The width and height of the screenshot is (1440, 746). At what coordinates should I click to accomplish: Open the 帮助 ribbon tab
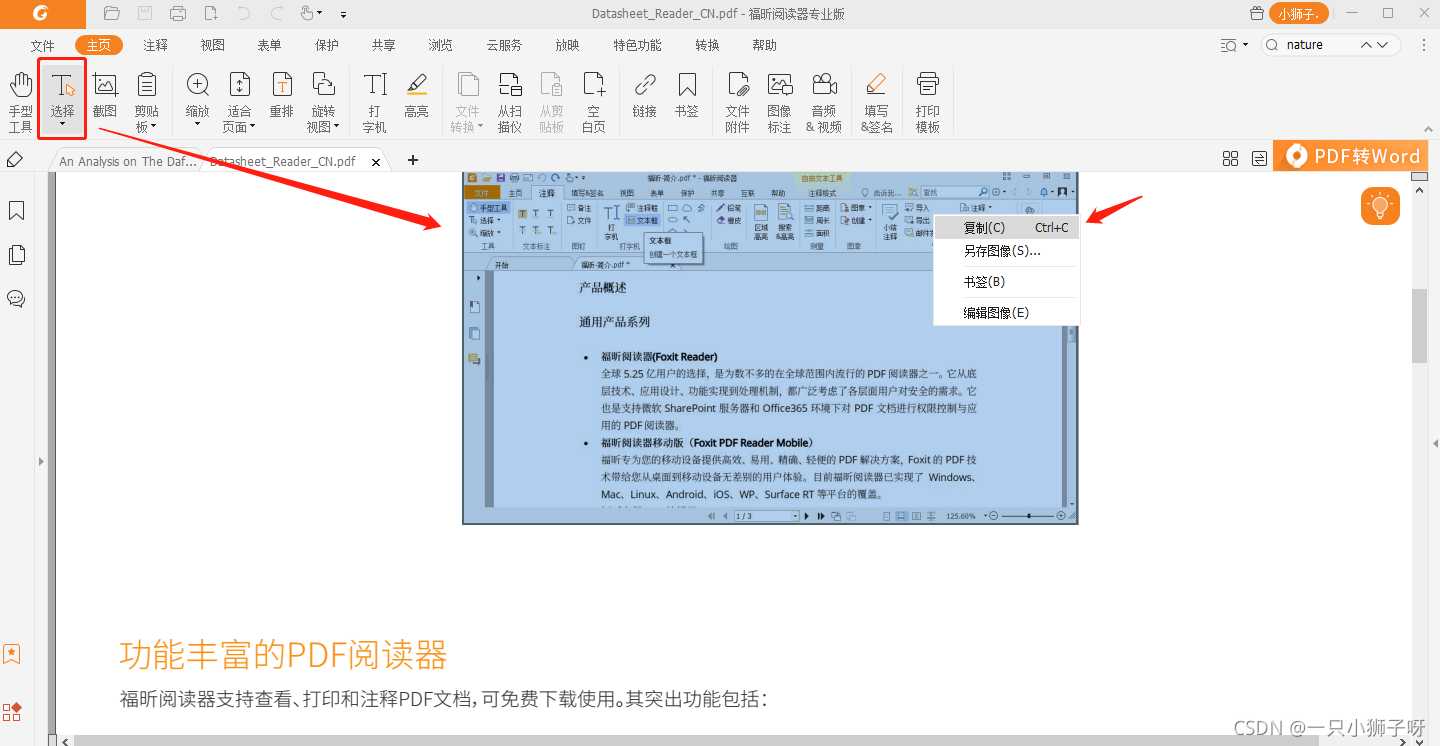765,45
